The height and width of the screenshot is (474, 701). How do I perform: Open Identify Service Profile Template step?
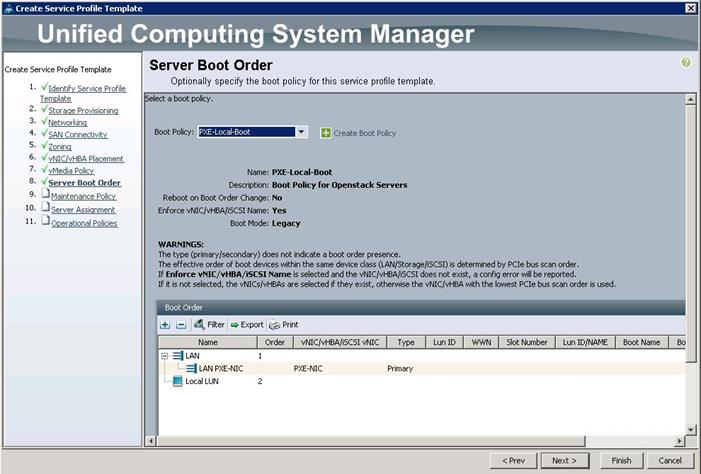(x=83, y=93)
